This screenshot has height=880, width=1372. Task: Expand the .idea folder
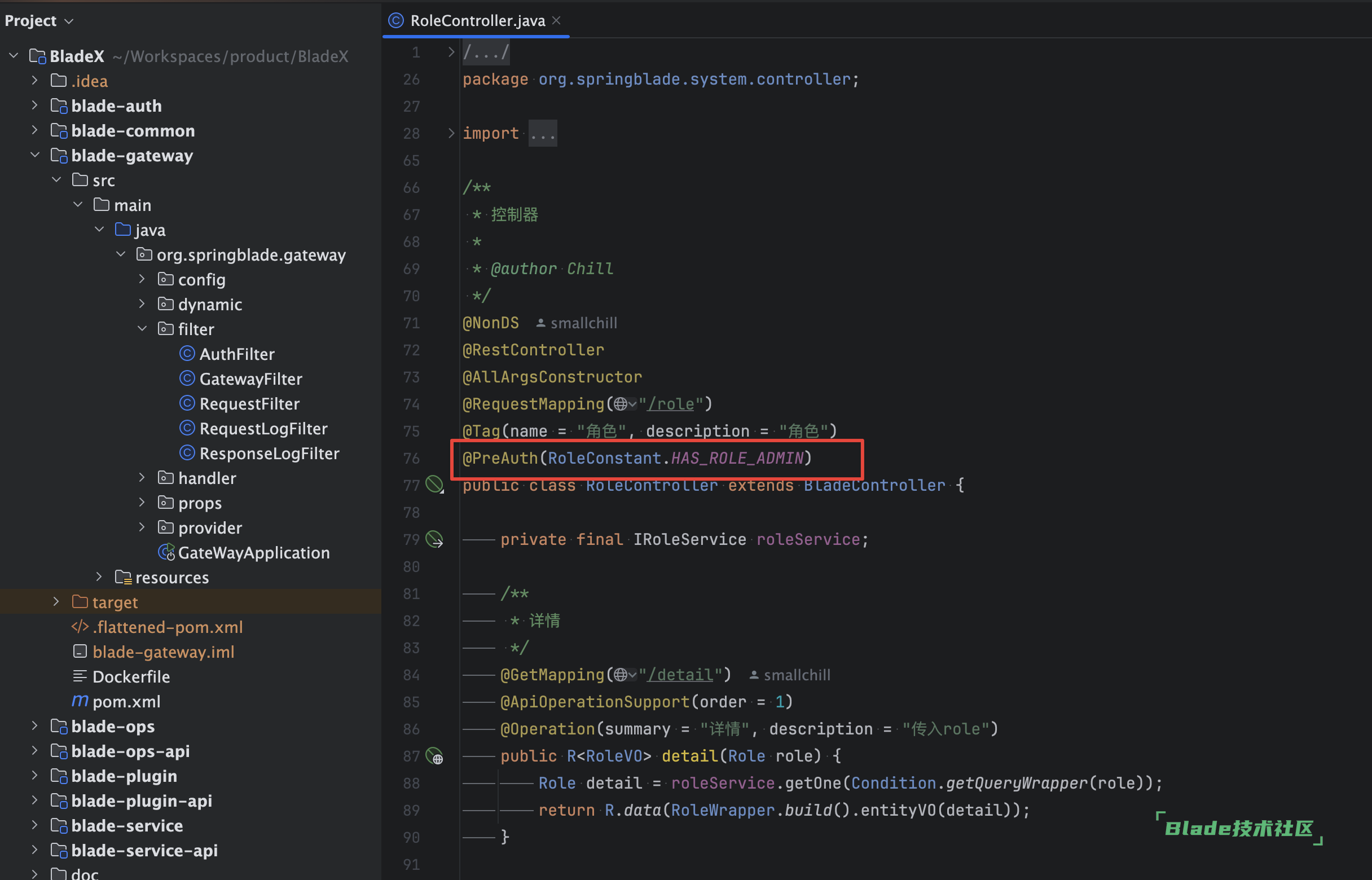pos(35,80)
